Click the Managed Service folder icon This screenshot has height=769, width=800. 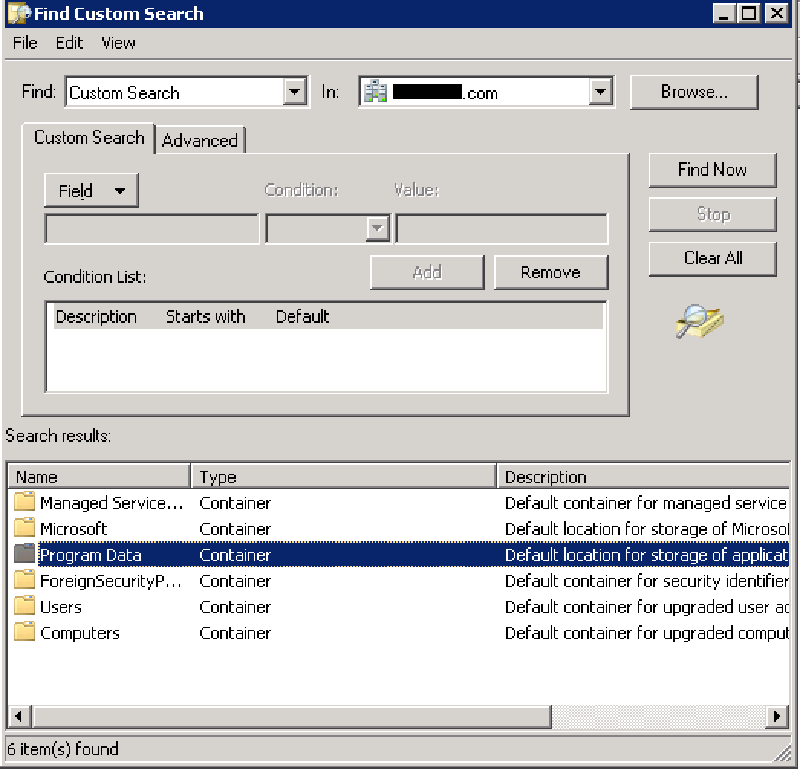(24, 502)
